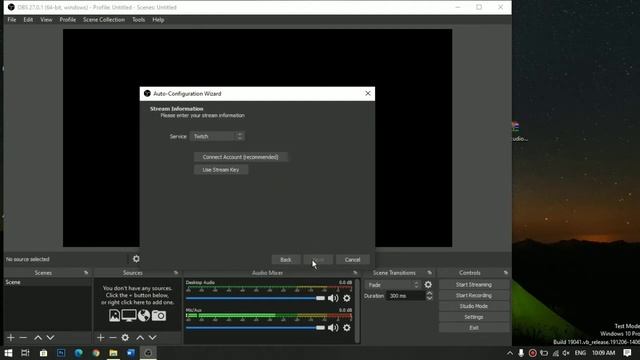Open source properties gear beside No source selected
This screenshot has width=640, height=360.
136,259
